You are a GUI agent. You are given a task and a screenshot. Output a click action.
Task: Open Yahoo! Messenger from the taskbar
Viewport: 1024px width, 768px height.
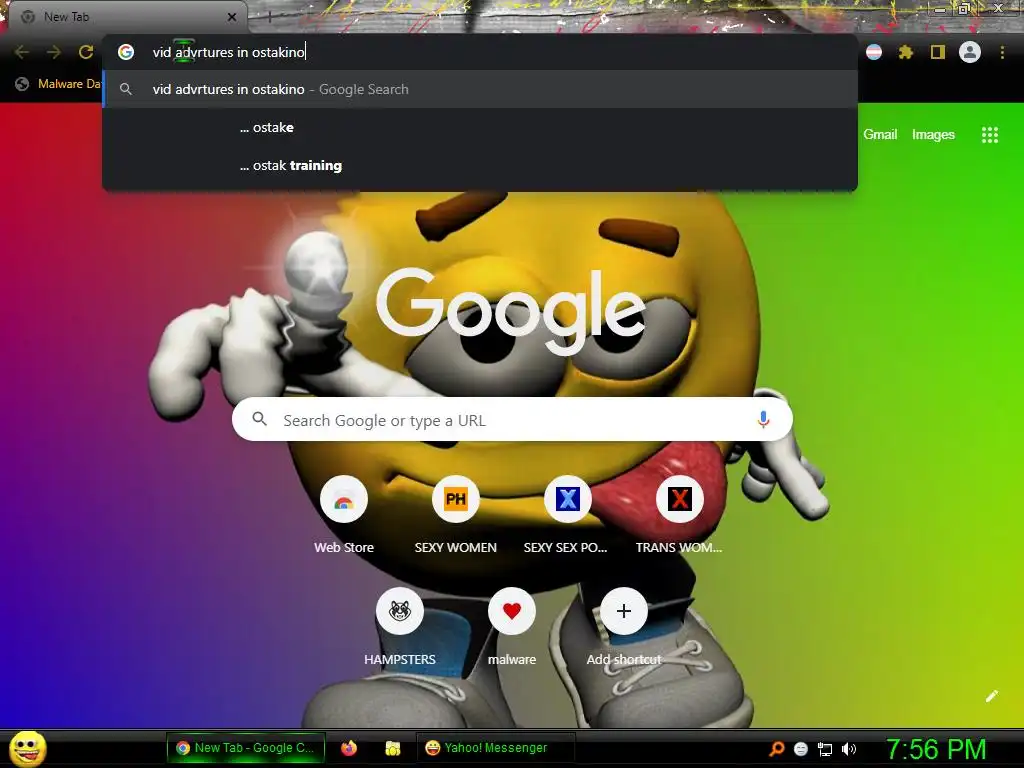[x=496, y=748]
